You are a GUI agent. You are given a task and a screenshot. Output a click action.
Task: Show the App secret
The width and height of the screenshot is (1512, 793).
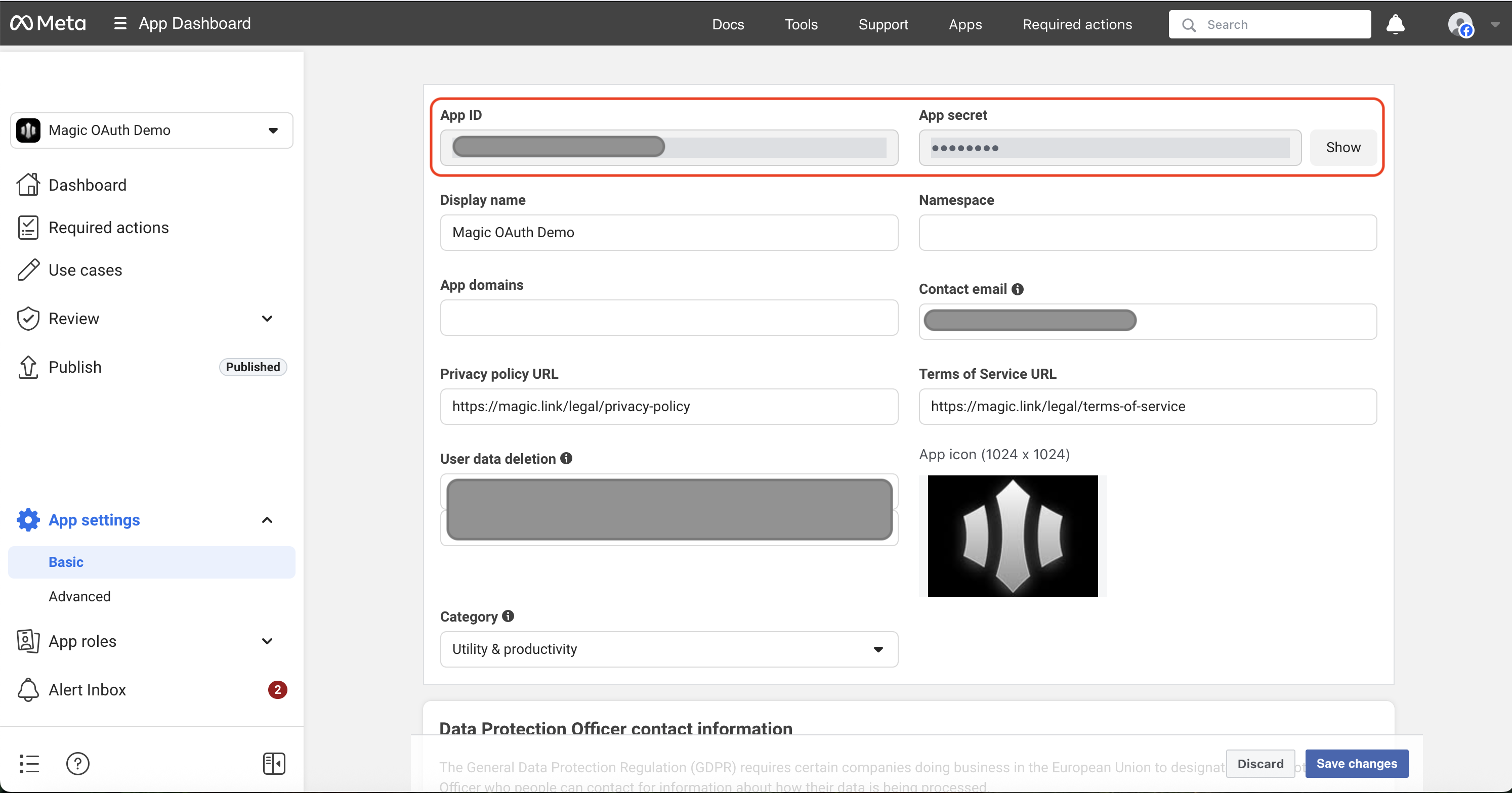click(x=1342, y=147)
